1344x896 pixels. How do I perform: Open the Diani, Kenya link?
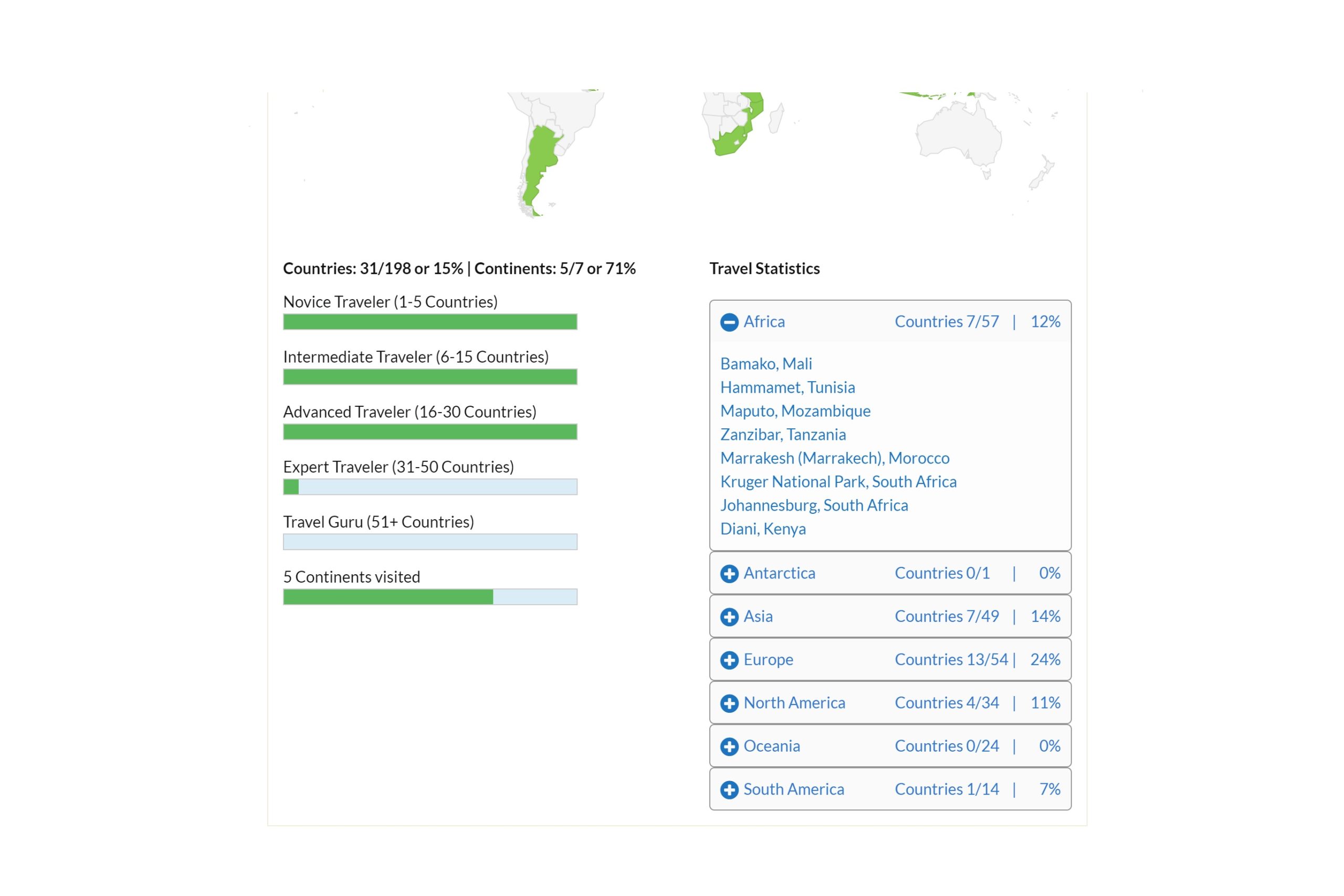(x=763, y=529)
